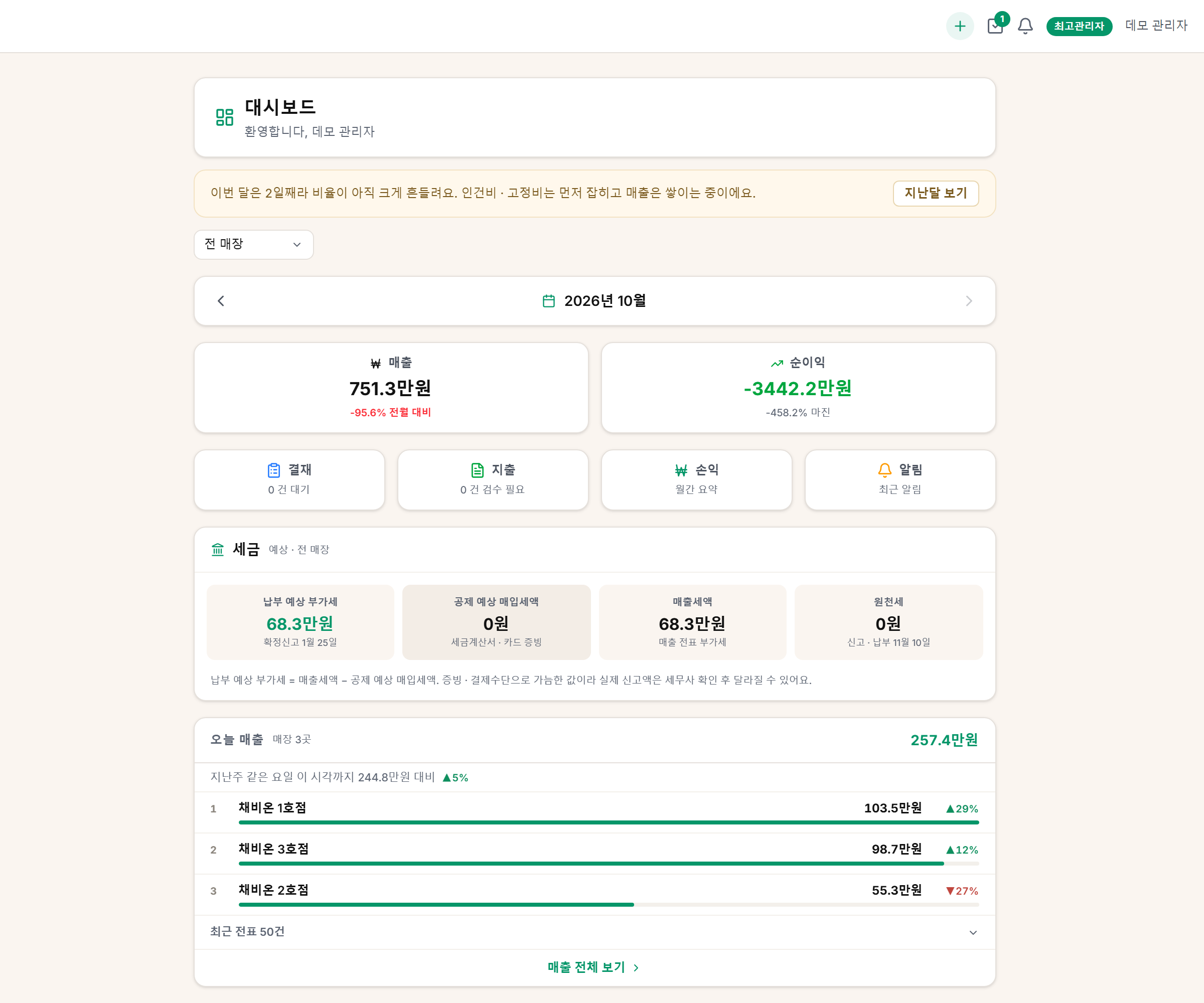
Task: Open the notifications bell in the header
Action: [1025, 26]
